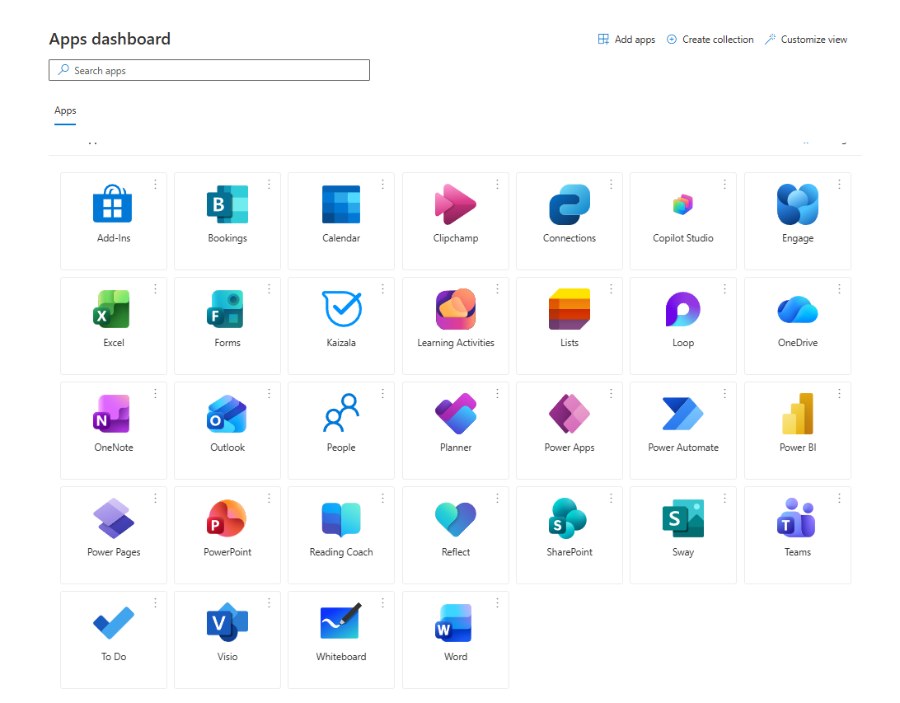Viewport: 900px width, 703px height.
Task: Click the Power Automate label
Action: coord(683,447)
